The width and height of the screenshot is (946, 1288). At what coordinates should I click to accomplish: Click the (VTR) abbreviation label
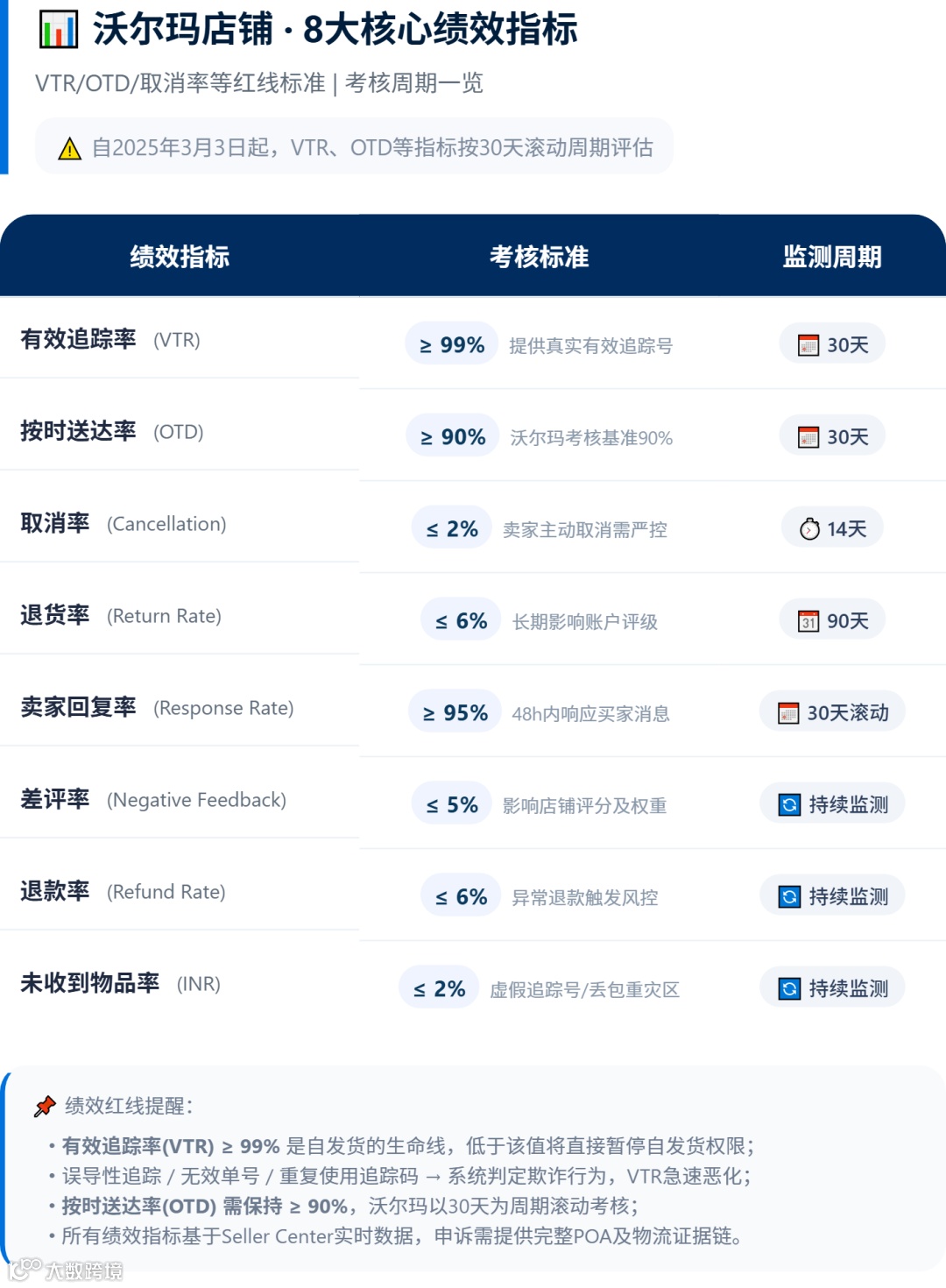pos(177,340)
